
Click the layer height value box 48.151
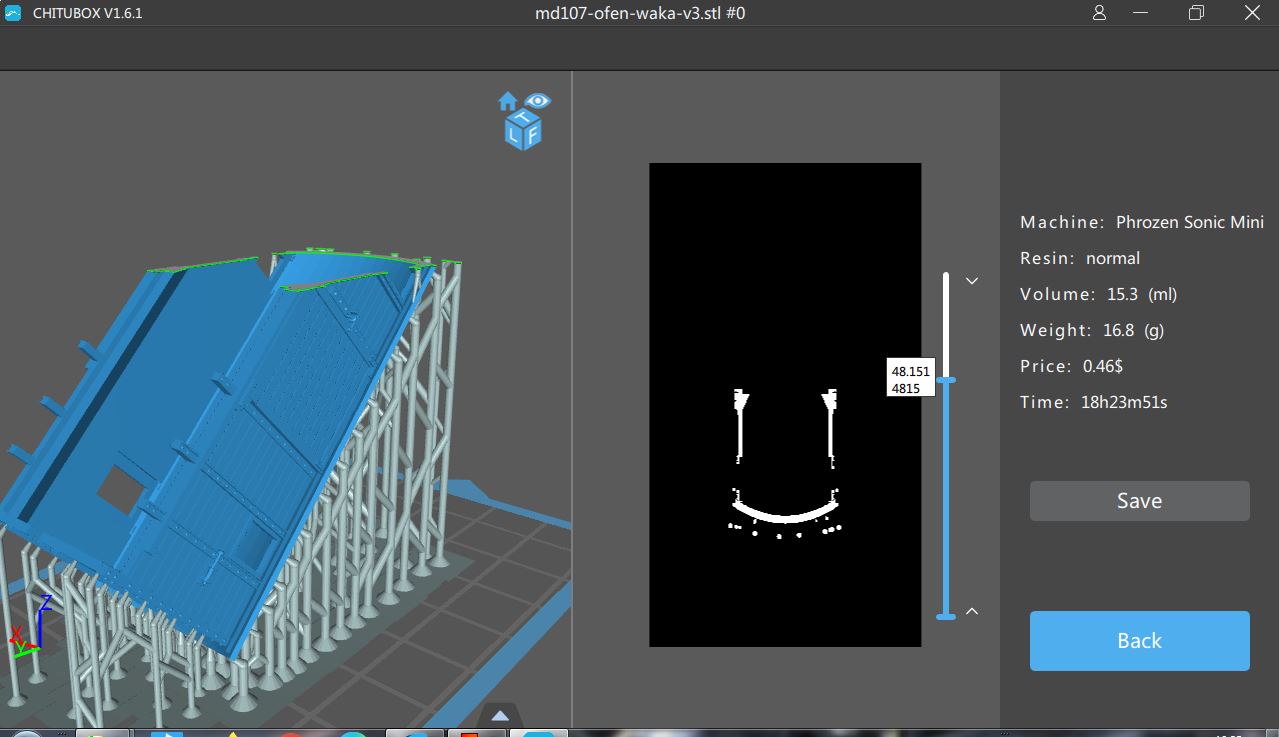(x=911, y=379)
